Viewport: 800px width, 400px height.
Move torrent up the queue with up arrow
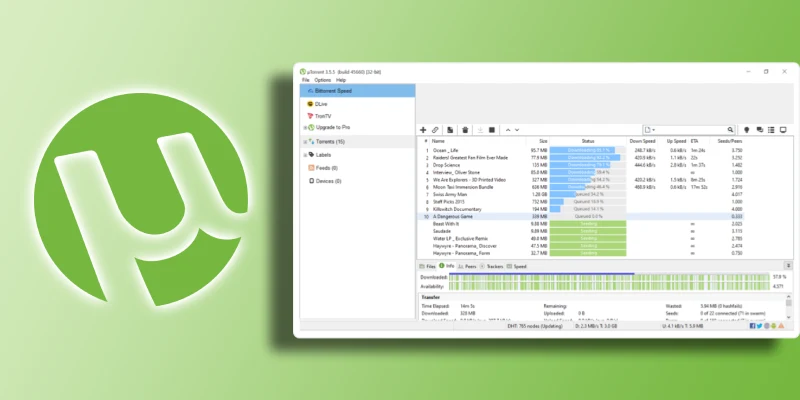[507, 129]
